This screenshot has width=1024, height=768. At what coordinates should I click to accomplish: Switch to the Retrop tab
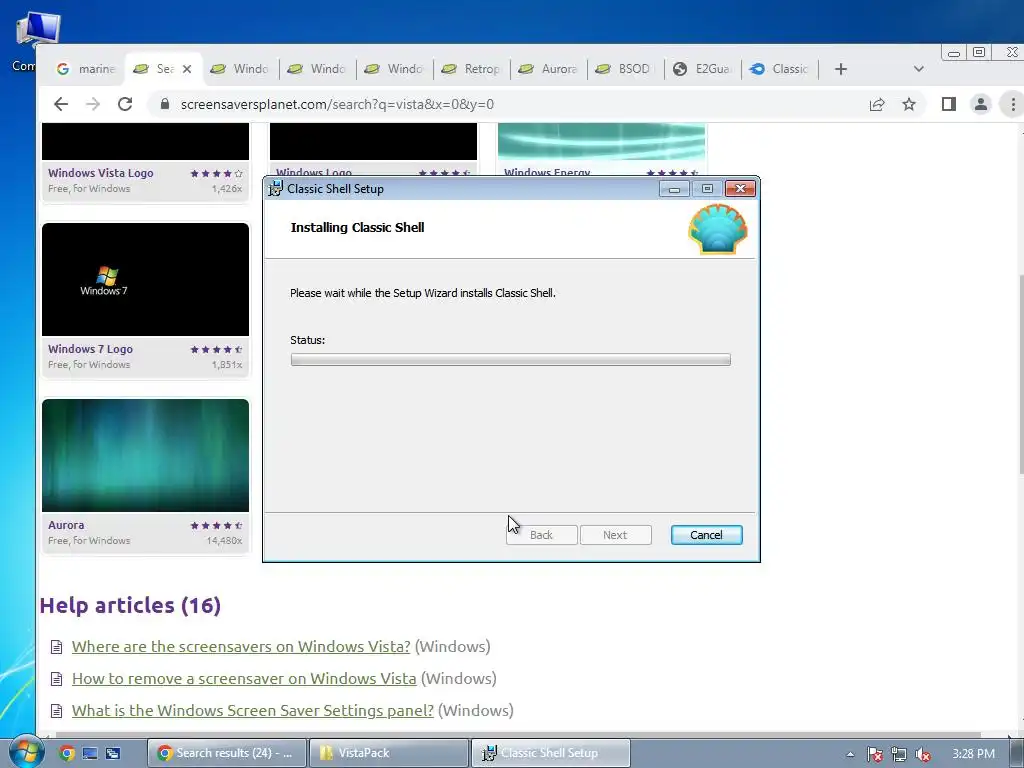point(472,69)
